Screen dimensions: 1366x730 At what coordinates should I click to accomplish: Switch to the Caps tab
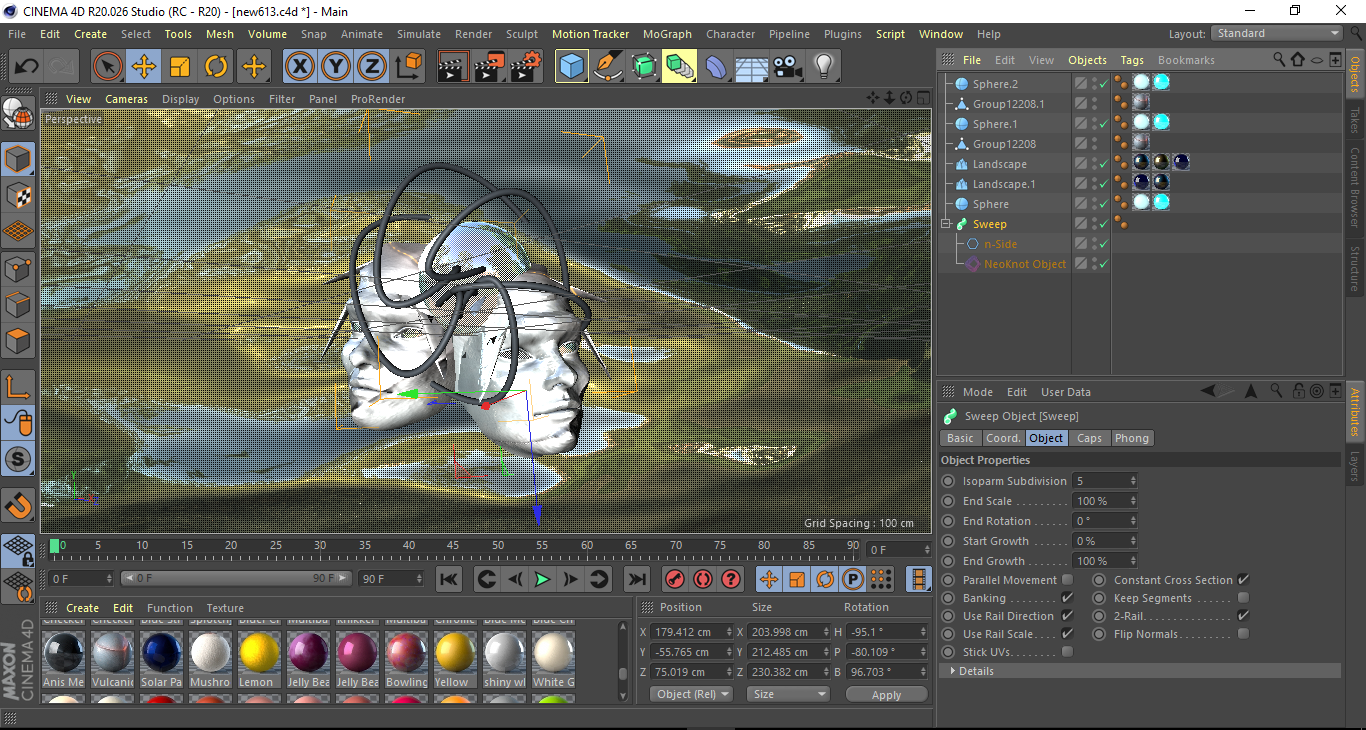pos(1089,438)
